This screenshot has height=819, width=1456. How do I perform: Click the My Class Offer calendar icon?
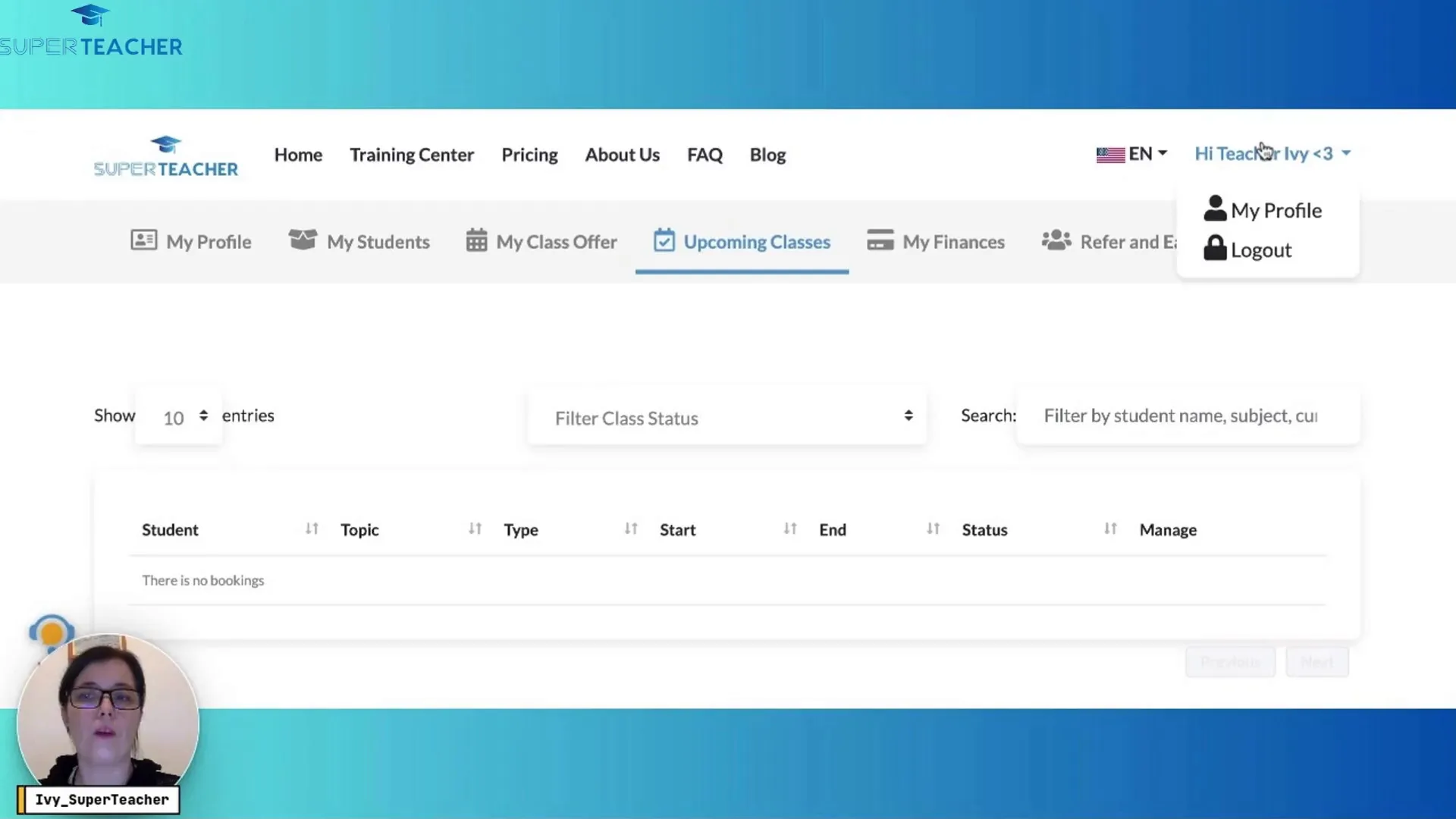476,241
